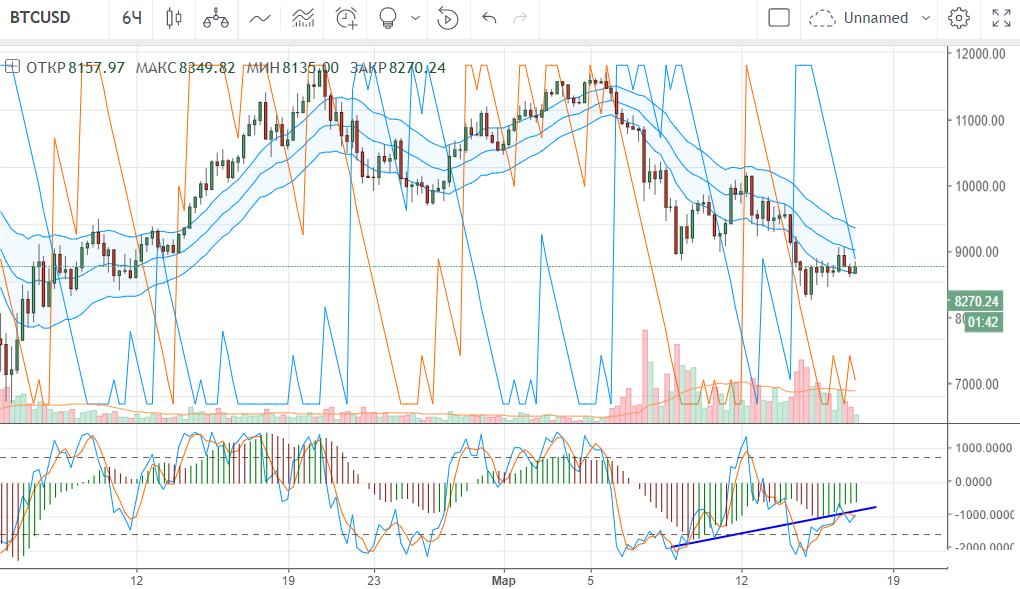Open chart settings gear
This screenshot has height=589, width=1020.
click(959, 18)
